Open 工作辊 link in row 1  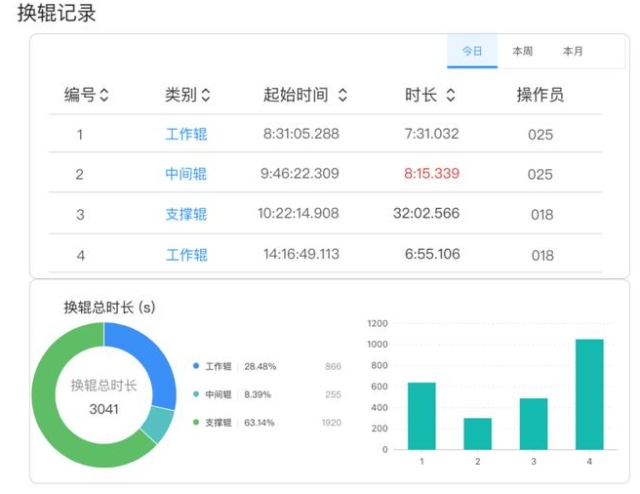pyautogui.click(x=186, y=134)
